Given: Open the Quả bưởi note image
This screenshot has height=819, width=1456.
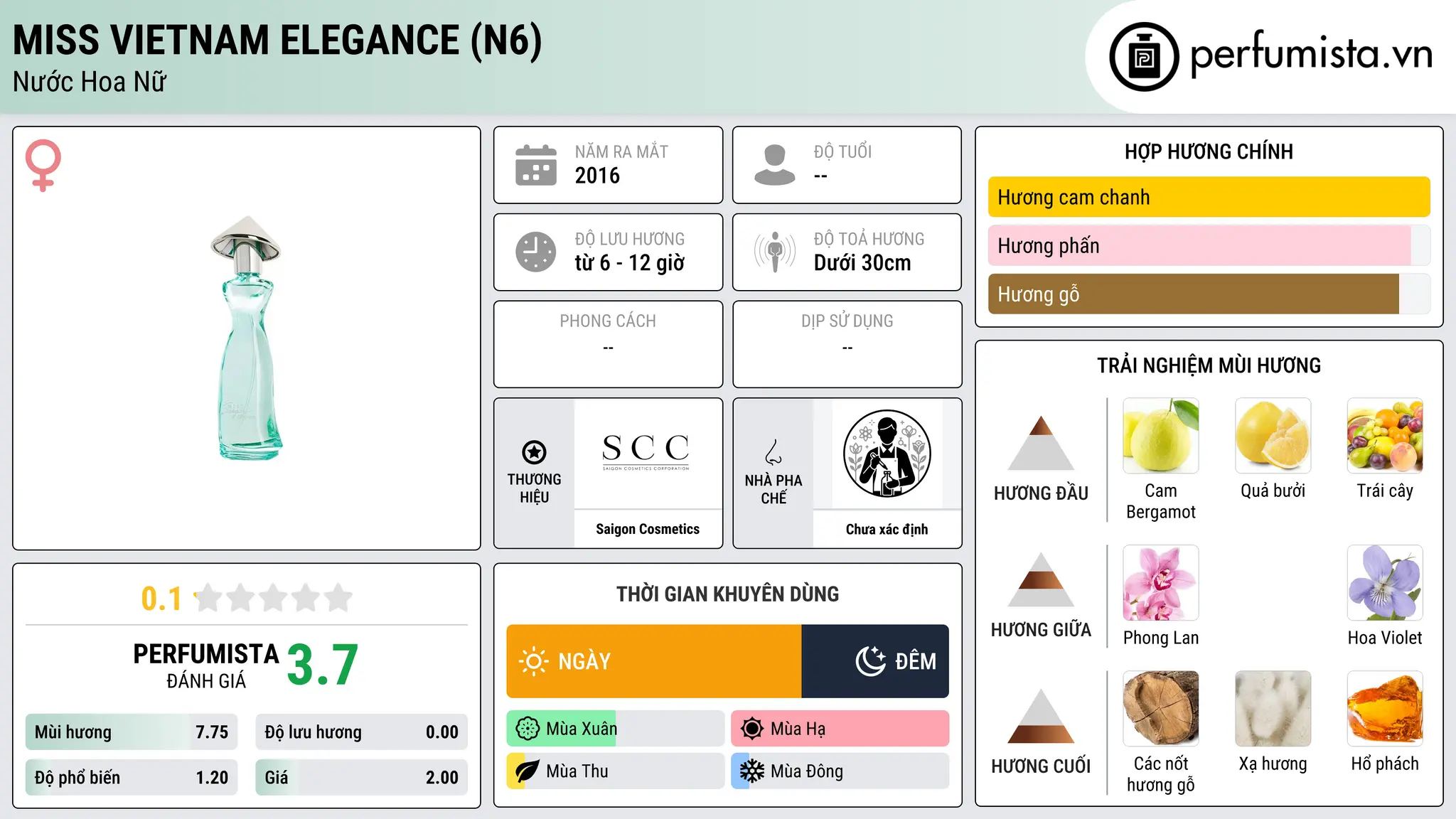Looking at the screenshot, I should 1273,436.
